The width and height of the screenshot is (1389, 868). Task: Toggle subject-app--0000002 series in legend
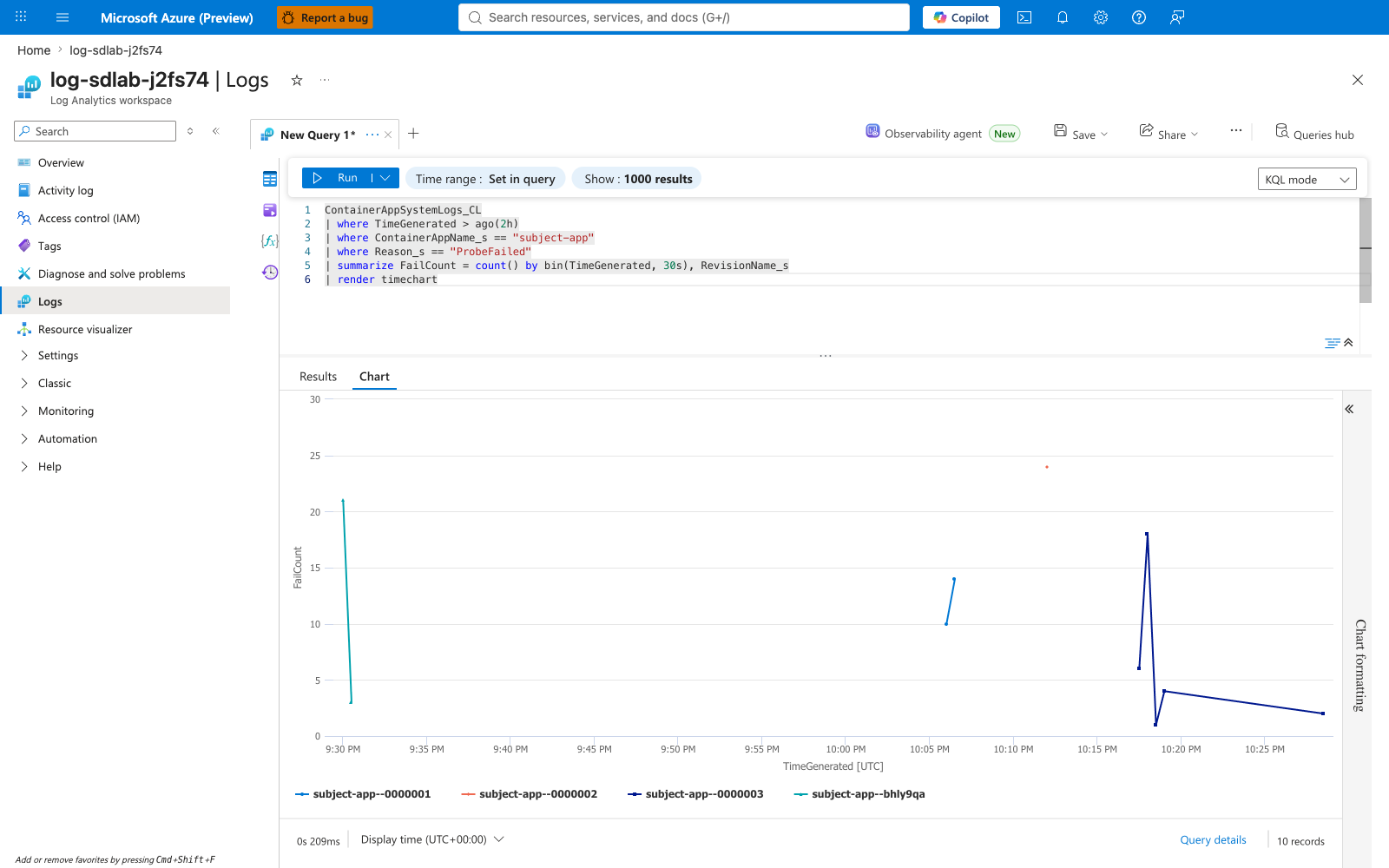tap(530, 794)
